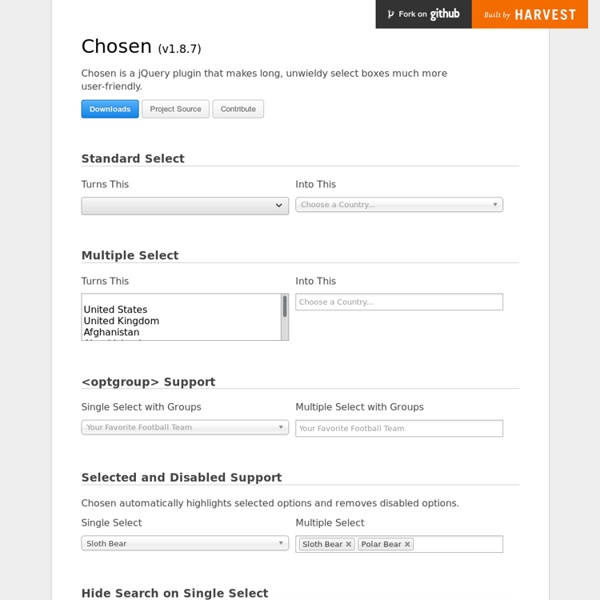Click the Favorite Football Team dropdown arrow
This screenshot has width=600, height=600.
point(281,427)
